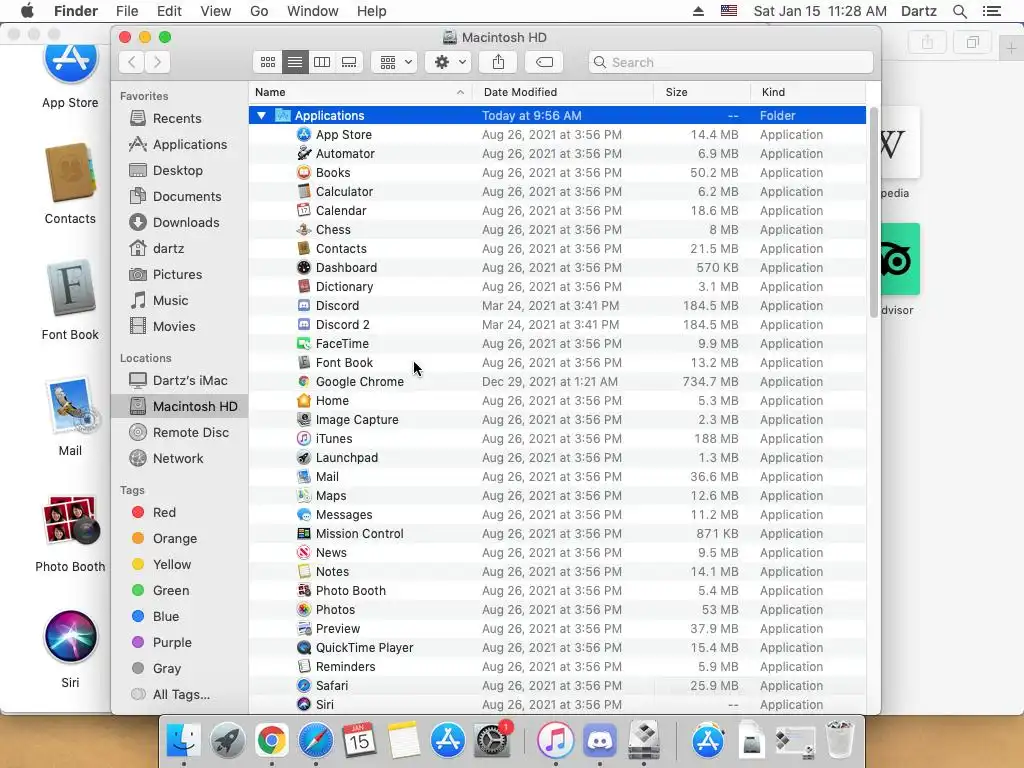
Task: Select the Chess application row
Action: click(558, 230)
